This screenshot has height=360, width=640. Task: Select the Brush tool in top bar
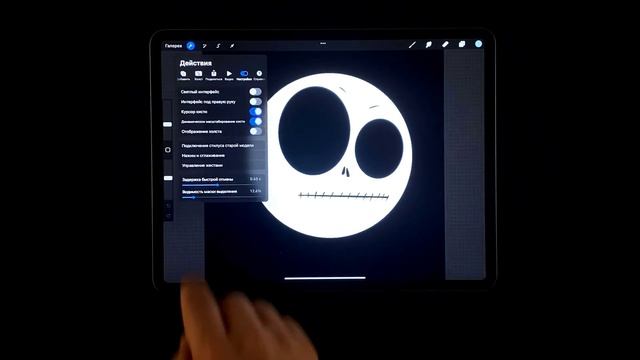[x=412, y=44]
